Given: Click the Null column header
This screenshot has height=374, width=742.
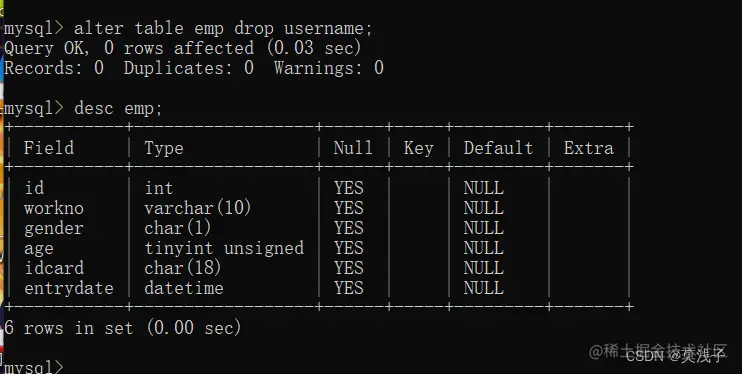Looking at the screenshot, I should point(353,148).
